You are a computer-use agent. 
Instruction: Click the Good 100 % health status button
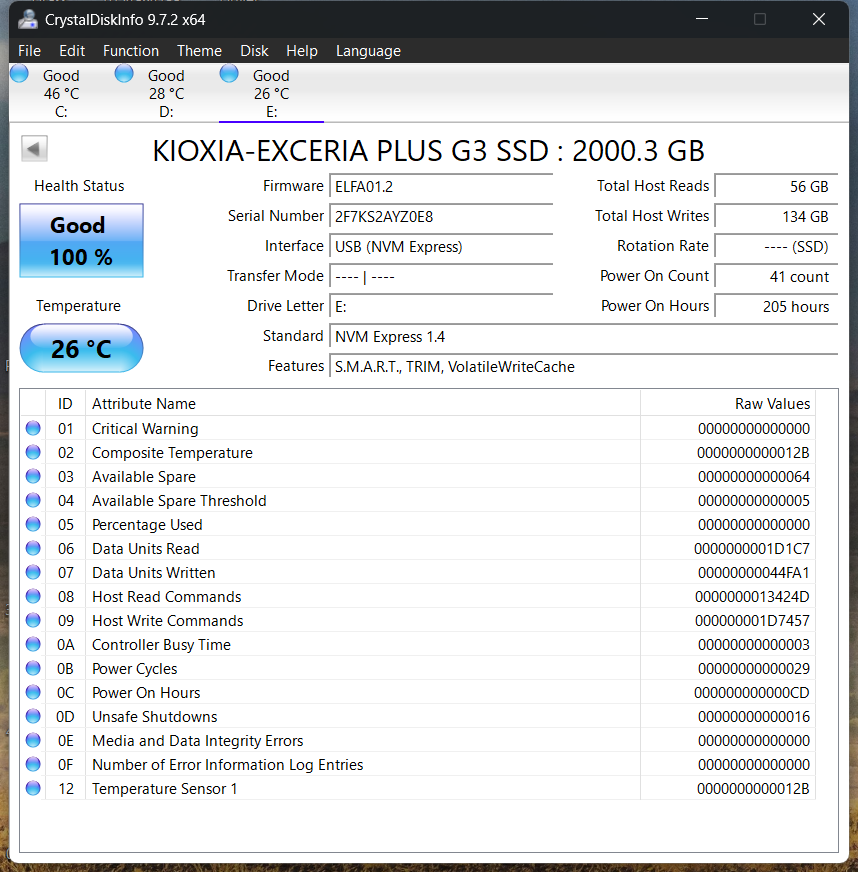point(82,241)
